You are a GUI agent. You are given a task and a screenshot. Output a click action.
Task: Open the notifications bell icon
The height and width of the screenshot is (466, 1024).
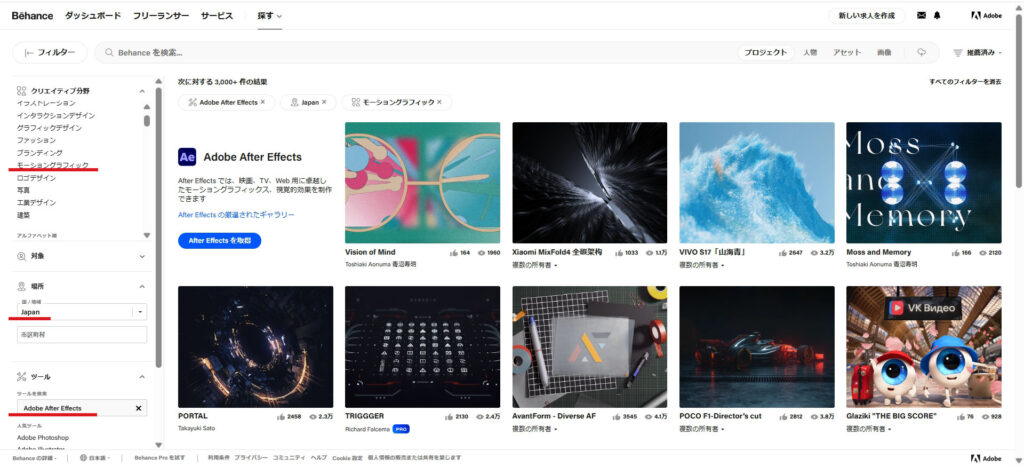(x=937, y=16)
